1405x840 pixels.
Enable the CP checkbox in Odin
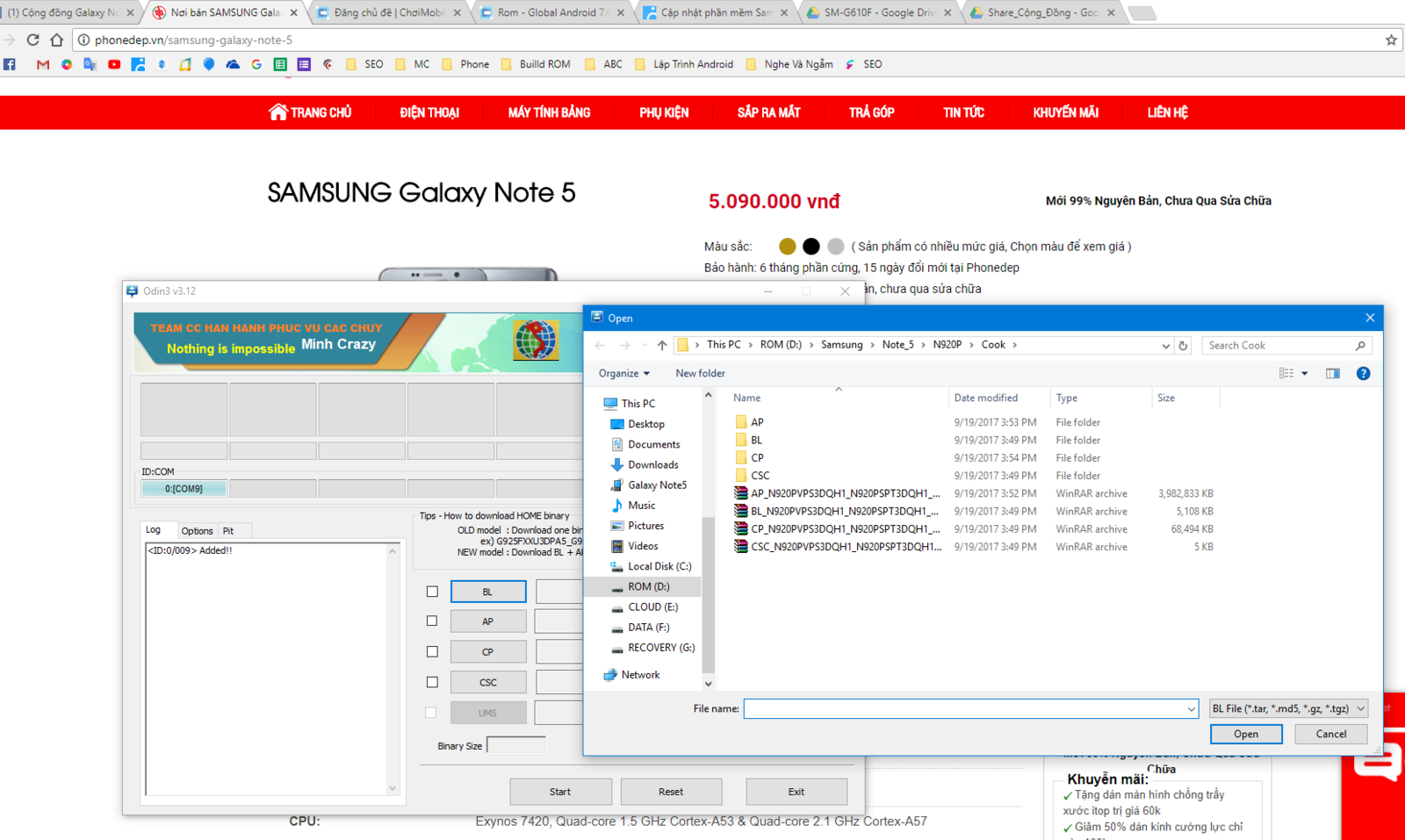pos(432,651)
